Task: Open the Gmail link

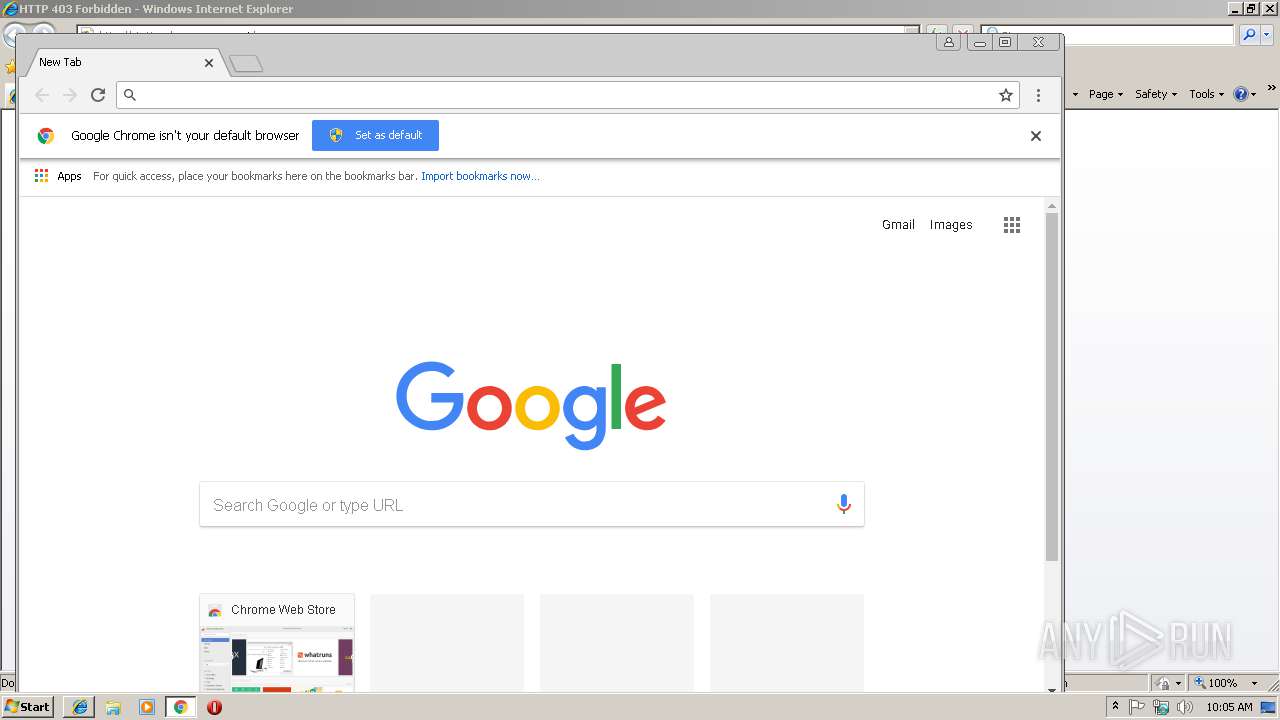Action: pos(898,225)
